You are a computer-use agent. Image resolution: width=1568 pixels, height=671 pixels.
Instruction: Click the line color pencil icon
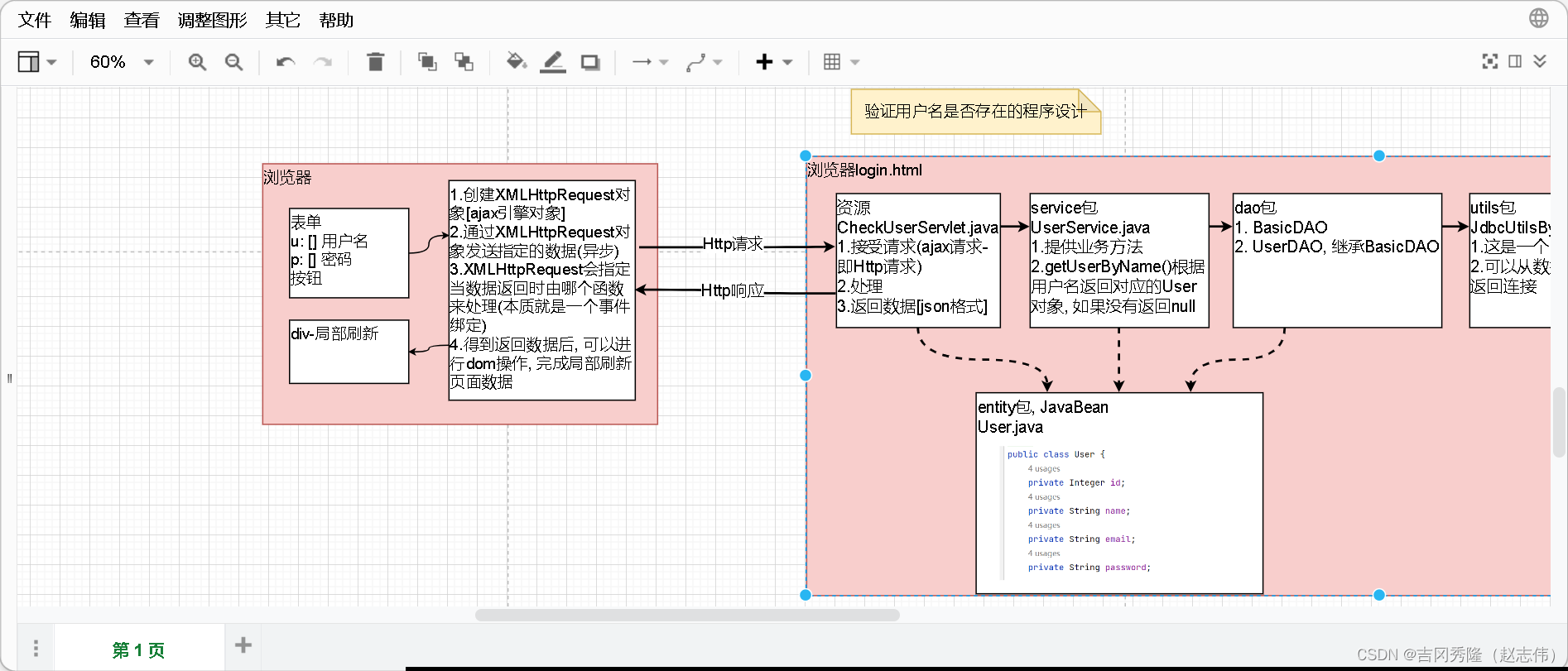tap(553, 62)
